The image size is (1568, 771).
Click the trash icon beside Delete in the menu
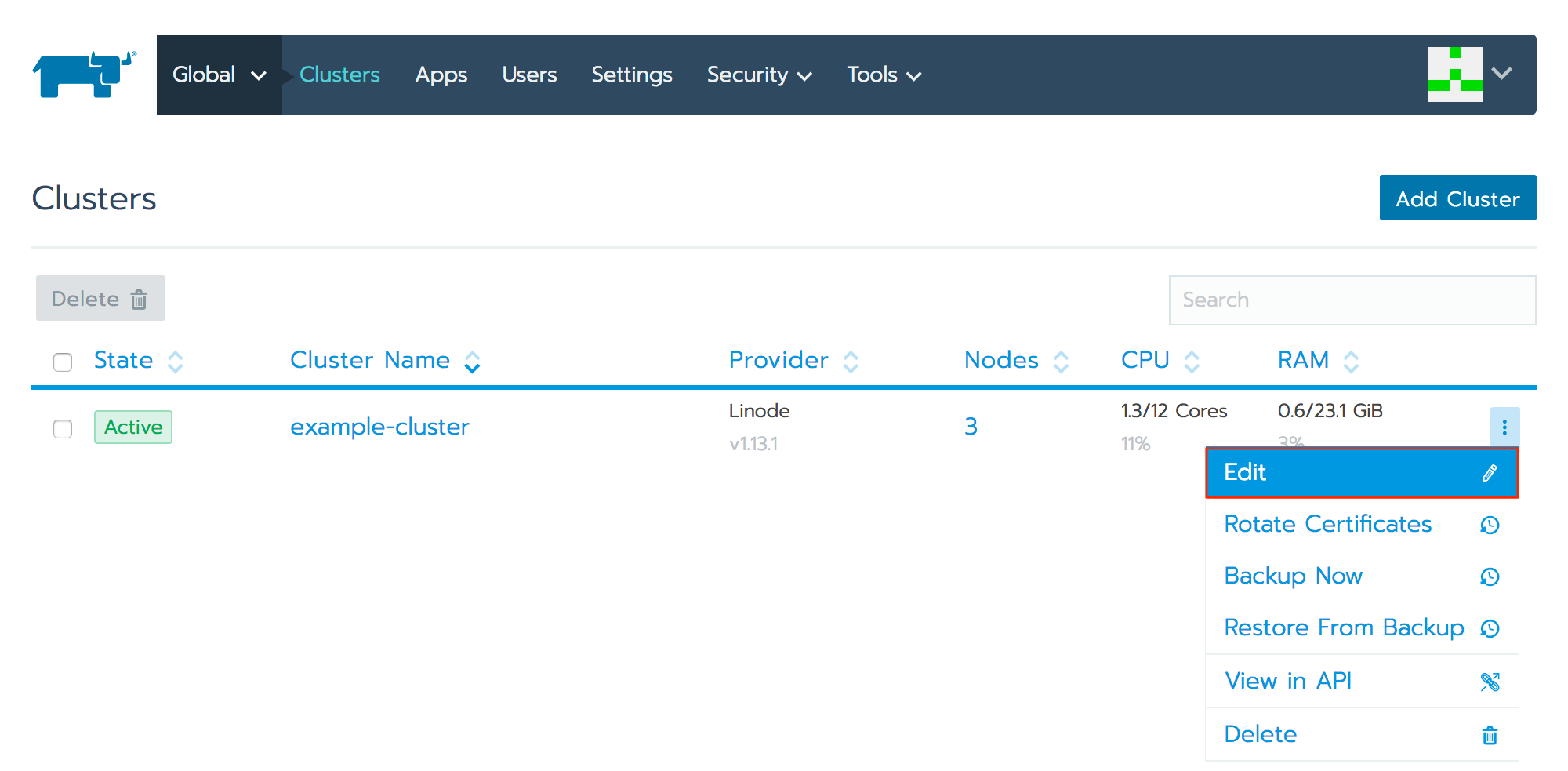coord(1490,735)
